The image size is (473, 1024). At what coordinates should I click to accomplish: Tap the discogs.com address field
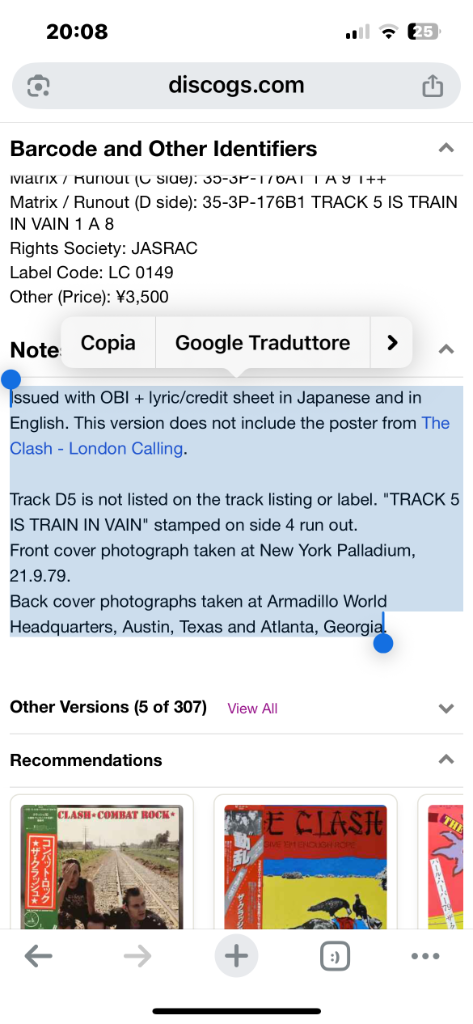tap(236, 86)
